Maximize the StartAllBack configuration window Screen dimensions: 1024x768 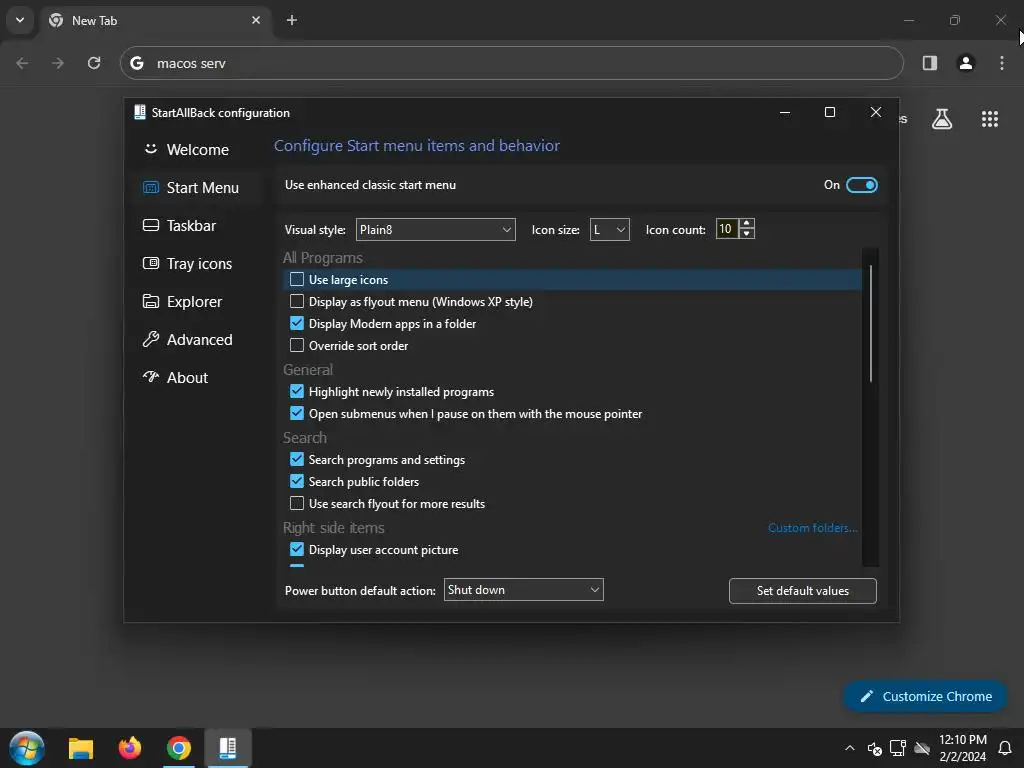click(829, 112)
